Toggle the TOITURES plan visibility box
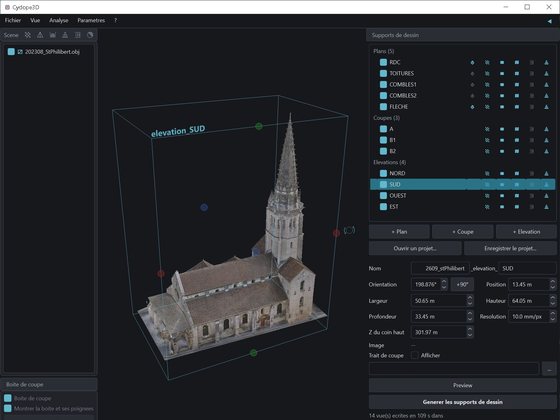Image resolution: width=560 pixels, height=420 pixels. tap(383, 74)
